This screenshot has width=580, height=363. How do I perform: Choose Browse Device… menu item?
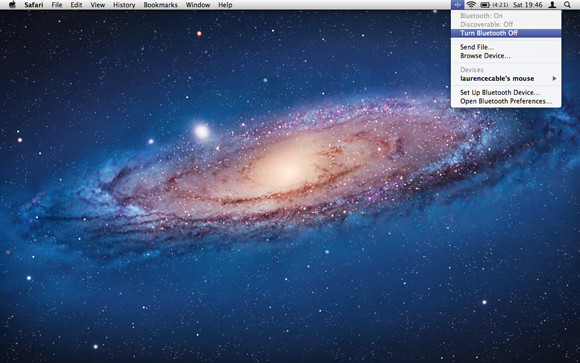[506, 56]
